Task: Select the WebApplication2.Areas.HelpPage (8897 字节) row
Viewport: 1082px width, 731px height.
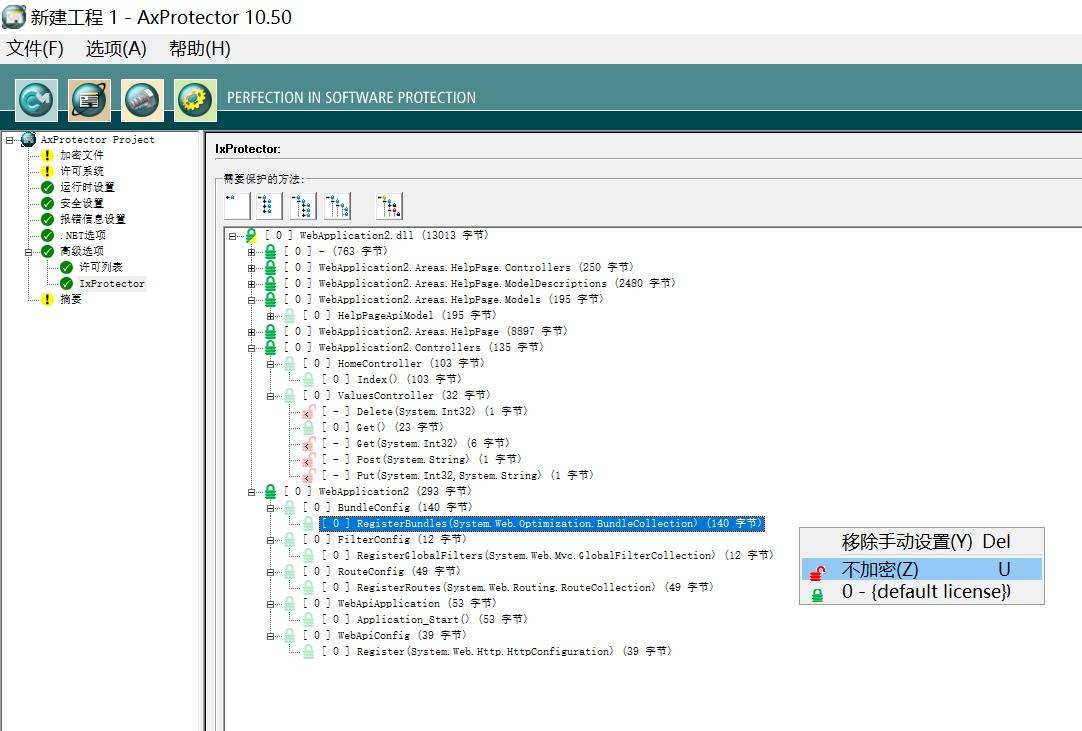Action: point(426,331)
